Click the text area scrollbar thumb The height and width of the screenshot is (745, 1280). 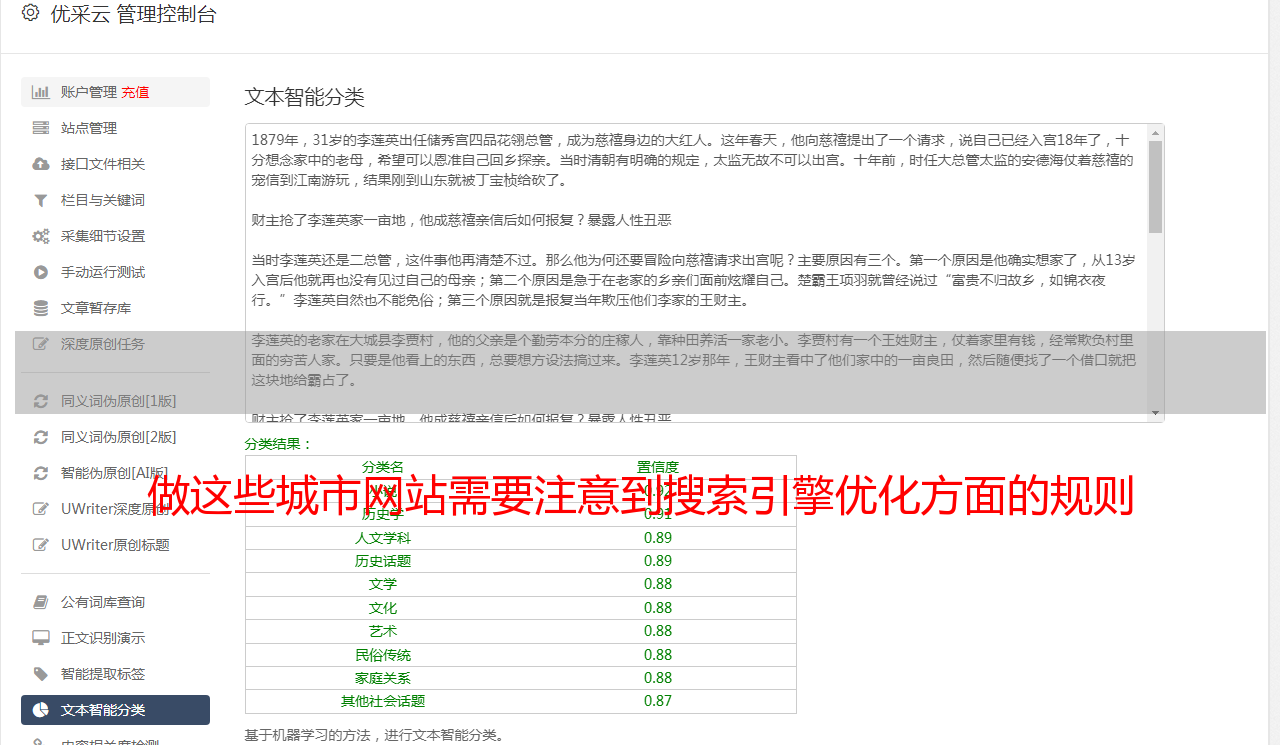pyautogui.click(x=1156, y=186)
